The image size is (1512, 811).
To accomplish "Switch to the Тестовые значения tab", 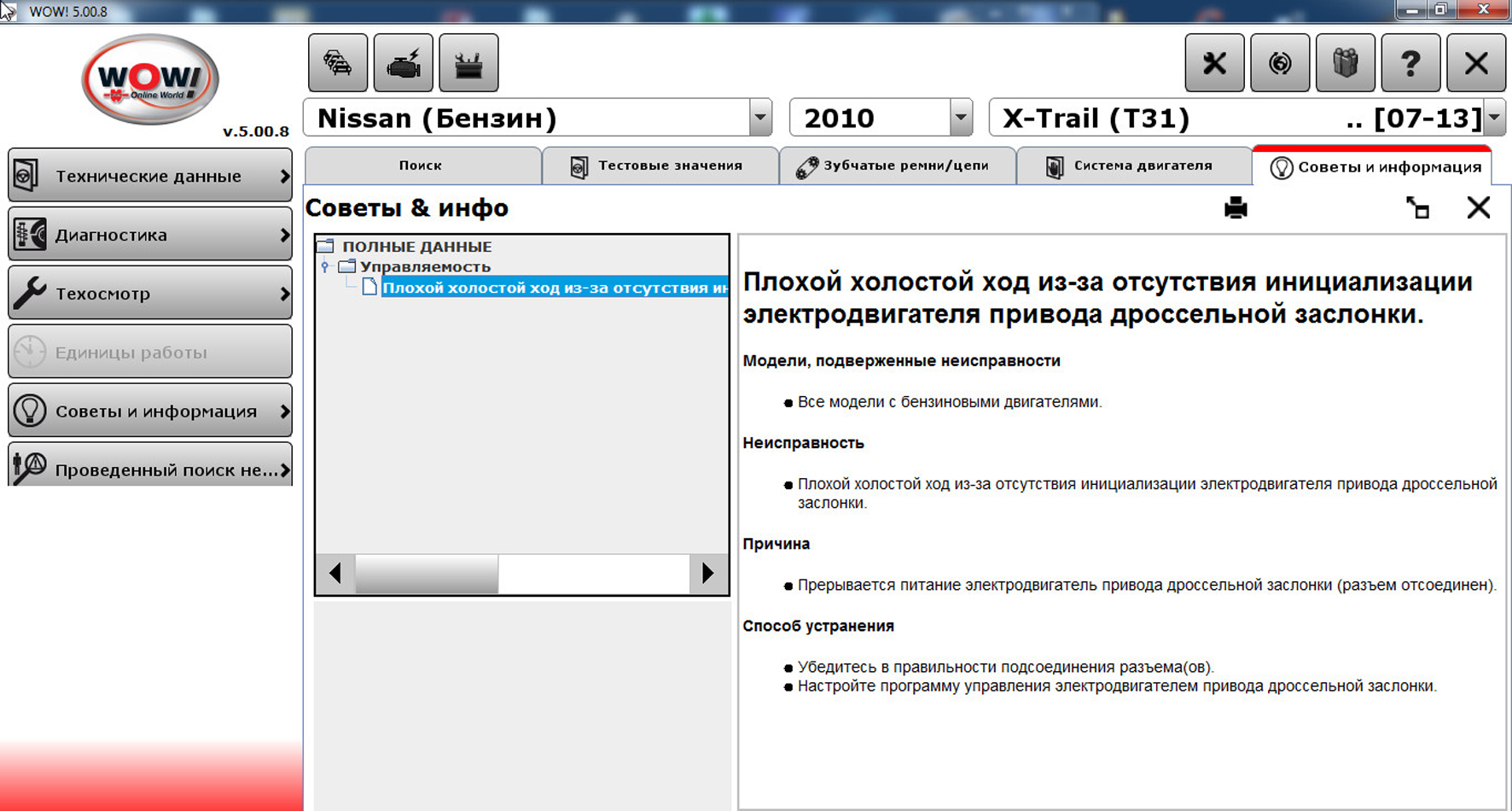I will click(660, 166).
